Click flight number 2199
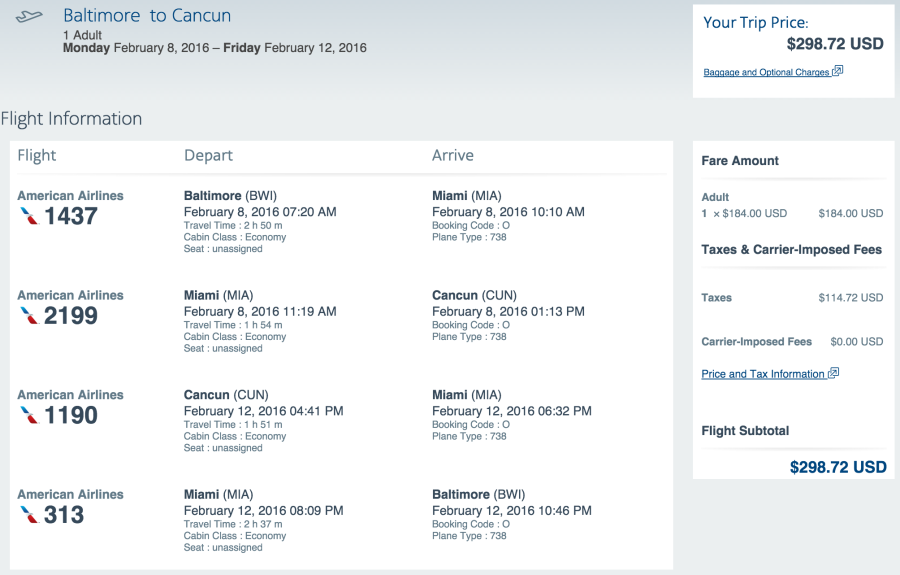 pyautogui.click(x=71, y=315)
